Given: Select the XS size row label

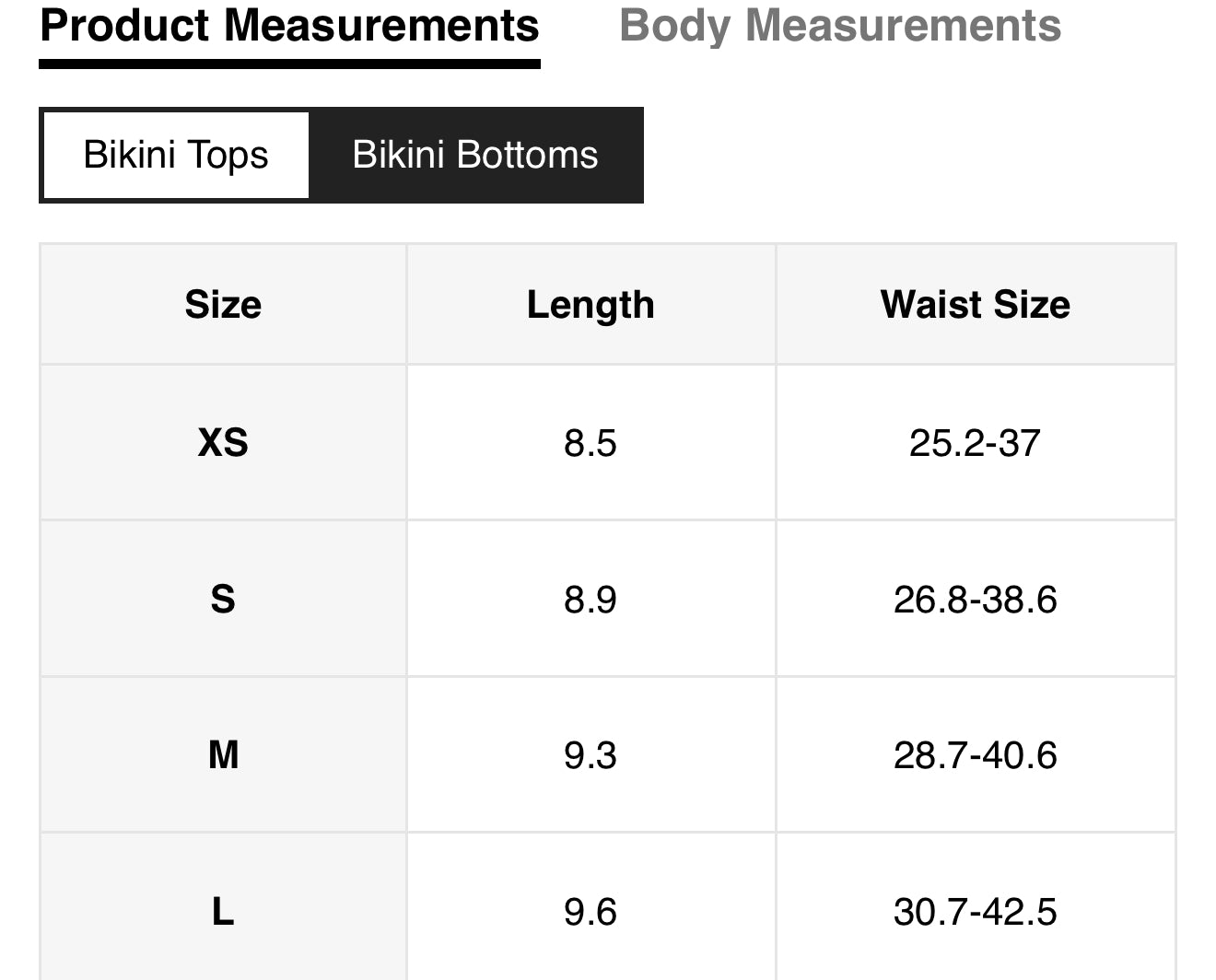Looking at the screenshot, I should [223, 443].
